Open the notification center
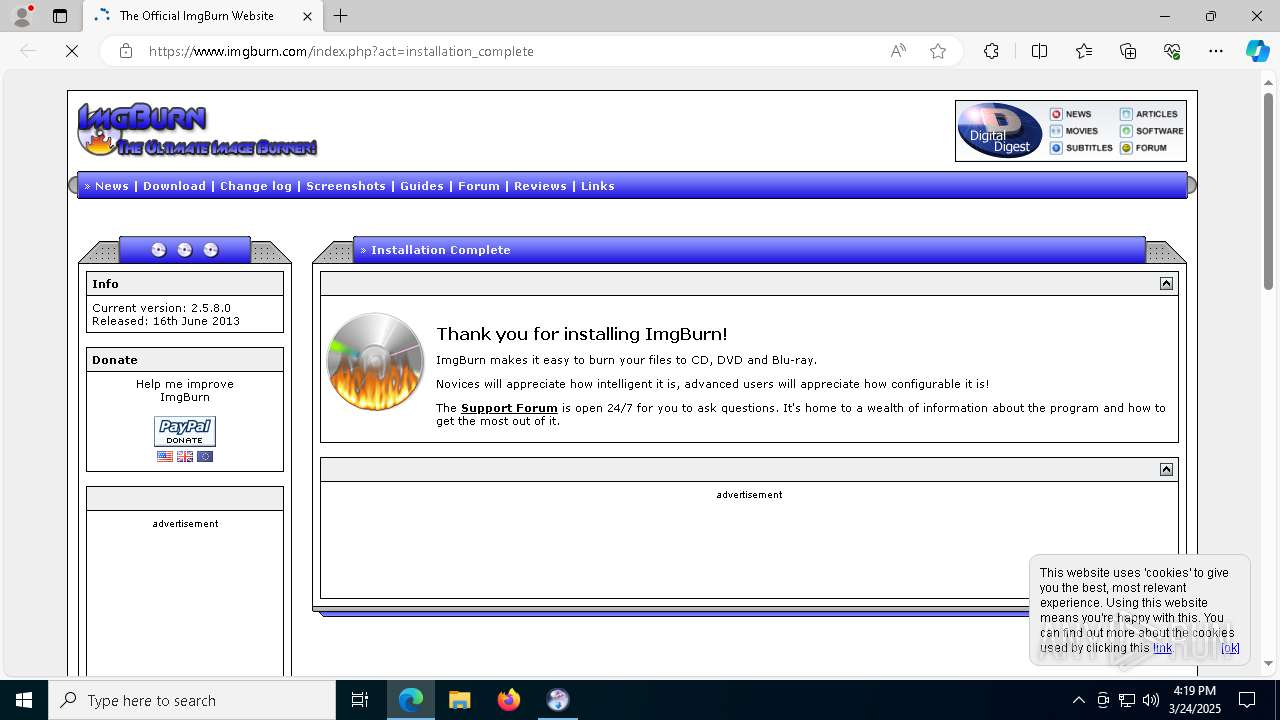Screen dimensions: 1280x720 (x=1247, y=700)
